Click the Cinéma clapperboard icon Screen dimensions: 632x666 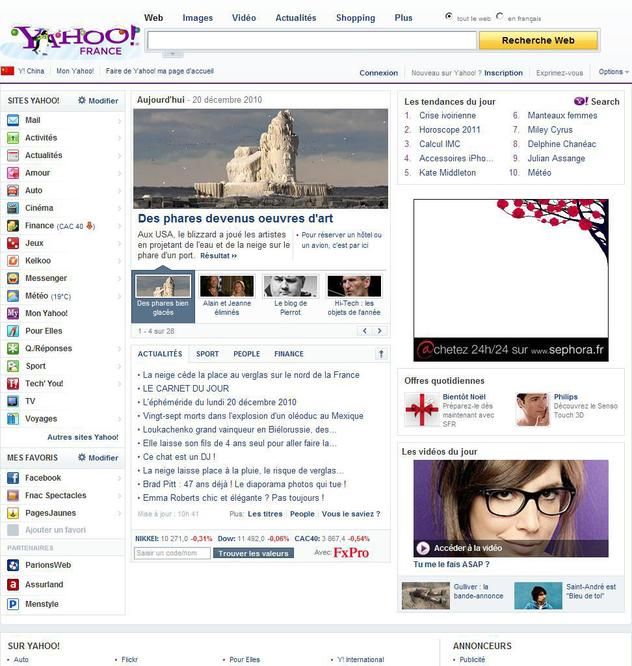(x=13, y=208)
